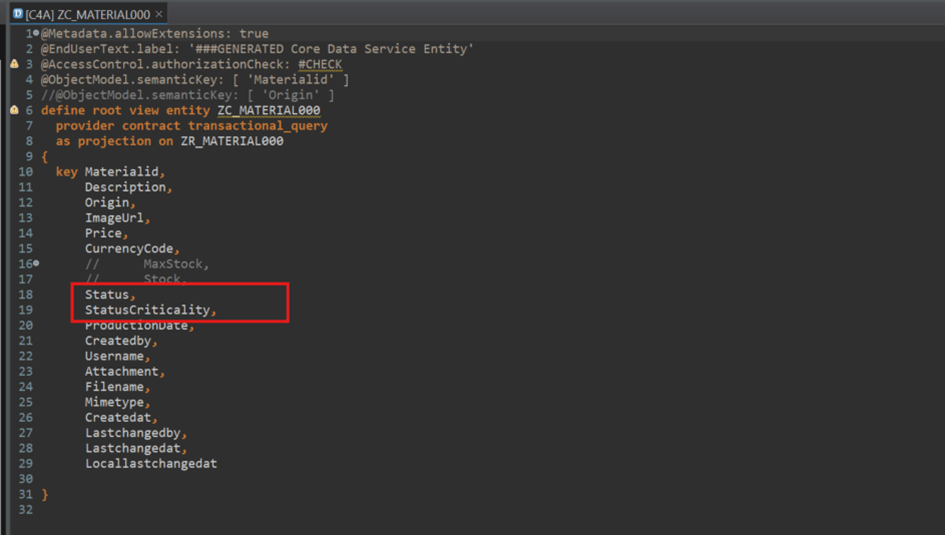Click line number 20 in the gutter
This screenshot has height=535, width=945.
click(x=25, y=326)
